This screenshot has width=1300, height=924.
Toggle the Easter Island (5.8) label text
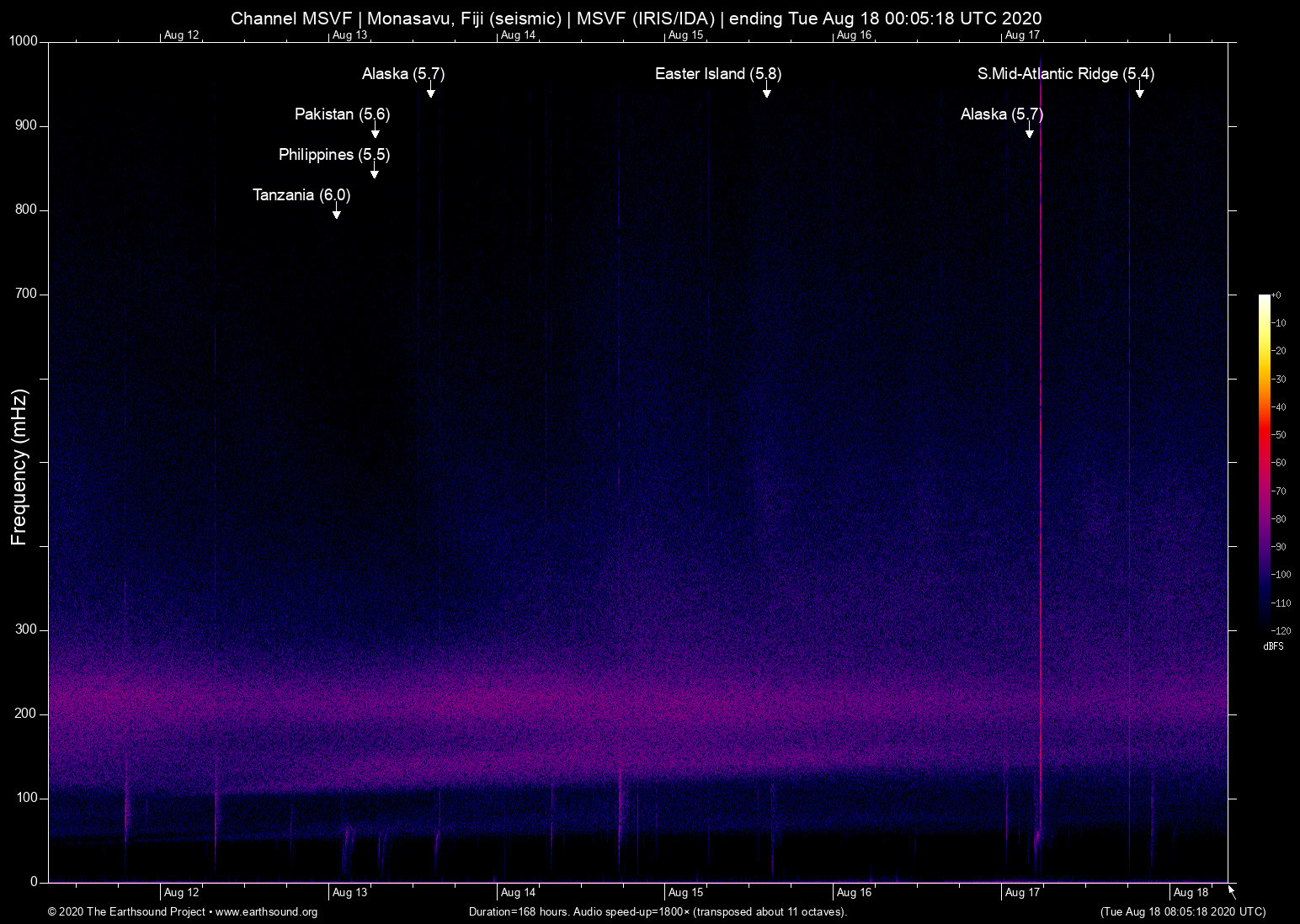point(717,73)
